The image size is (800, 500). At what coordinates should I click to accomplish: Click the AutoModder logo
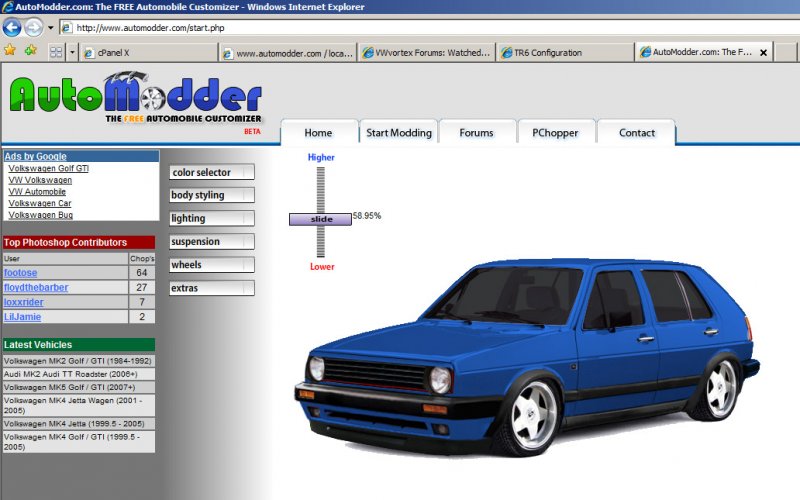click(135, 100)
